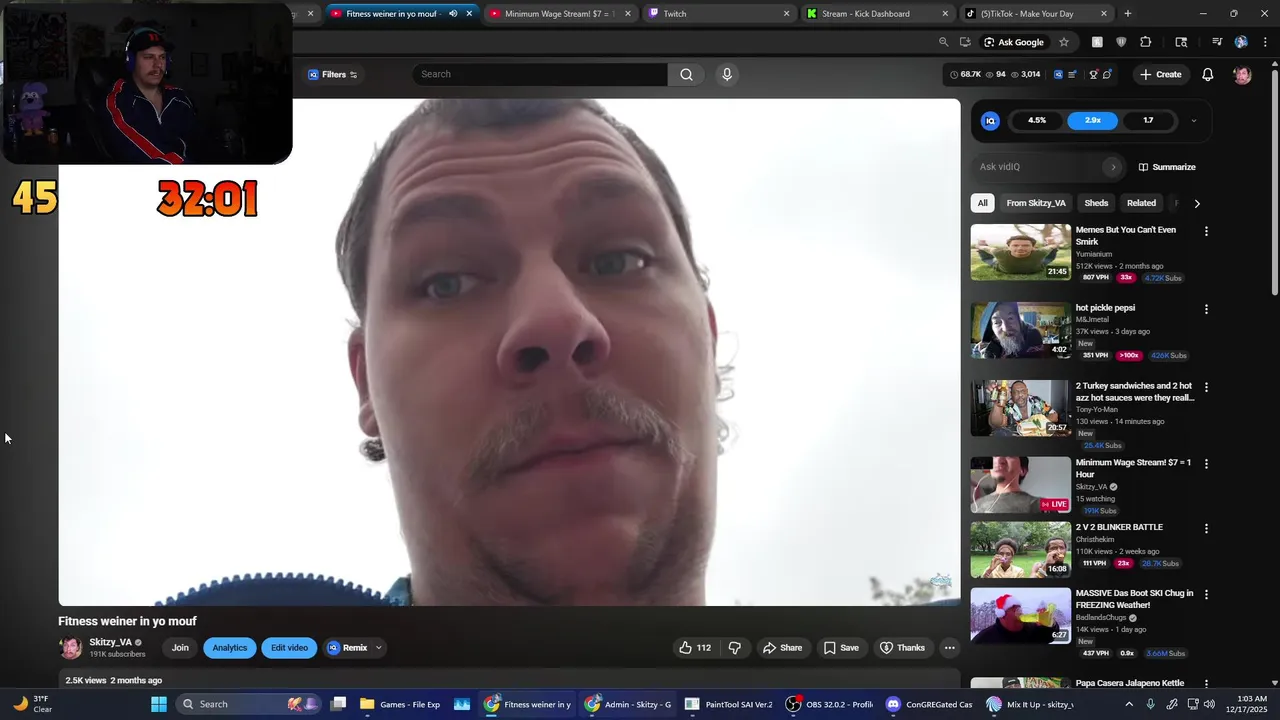Click the Join channel button

pyautogui.click(x=180, y=648)
